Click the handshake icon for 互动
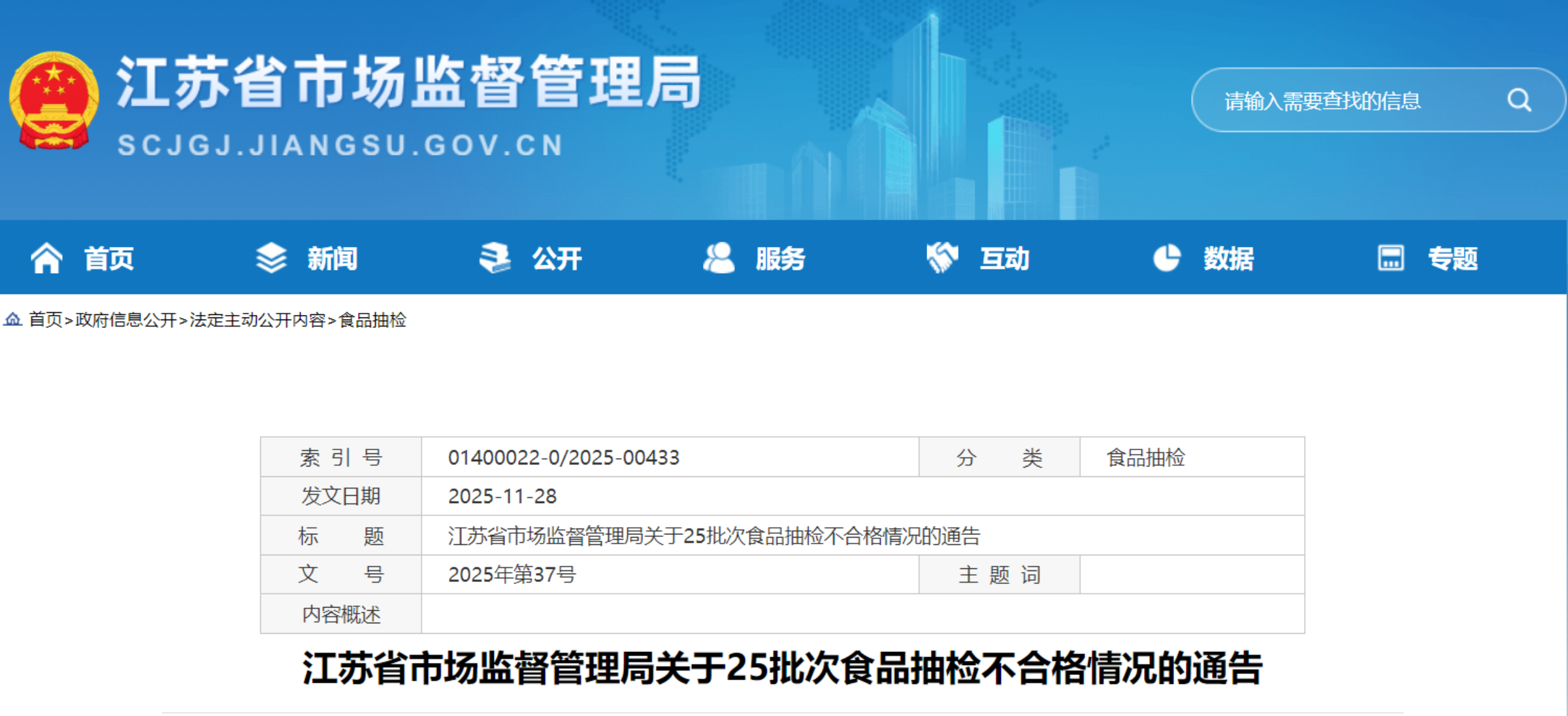 942,258
